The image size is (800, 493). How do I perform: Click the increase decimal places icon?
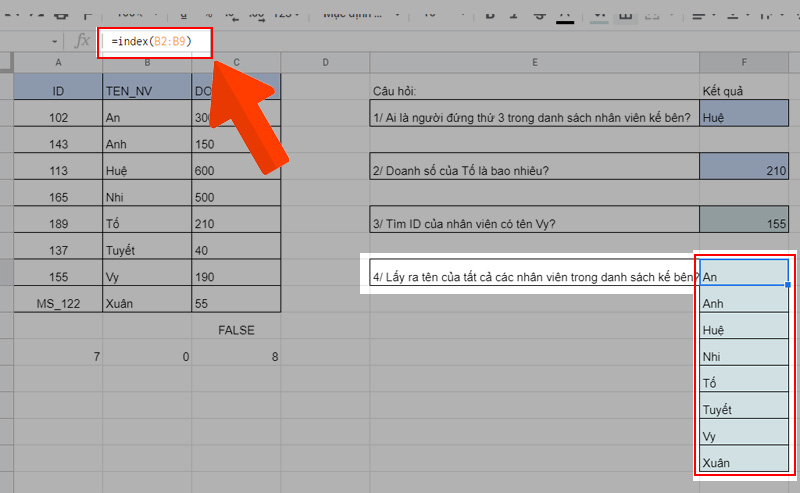tap(258, 15)
